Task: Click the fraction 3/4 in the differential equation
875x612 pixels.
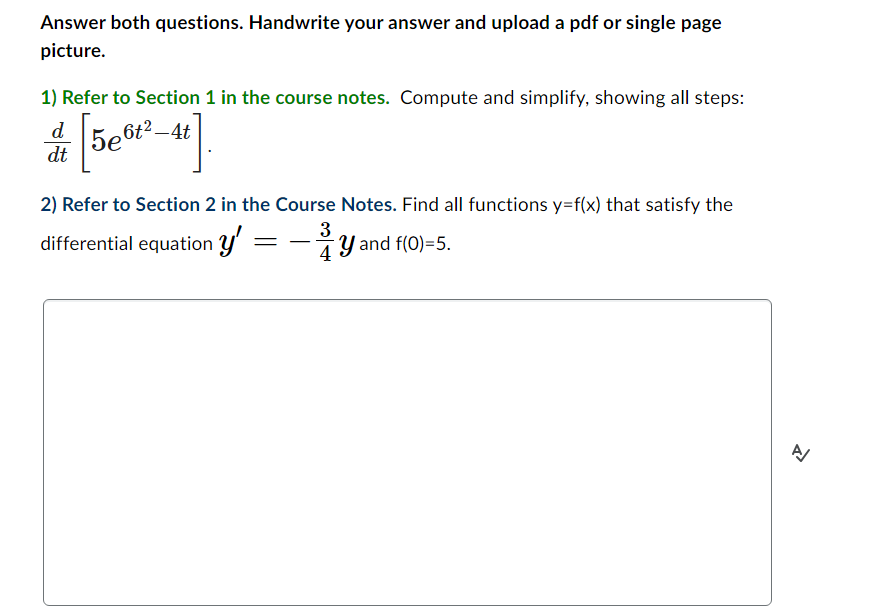Action: (325, 238)
